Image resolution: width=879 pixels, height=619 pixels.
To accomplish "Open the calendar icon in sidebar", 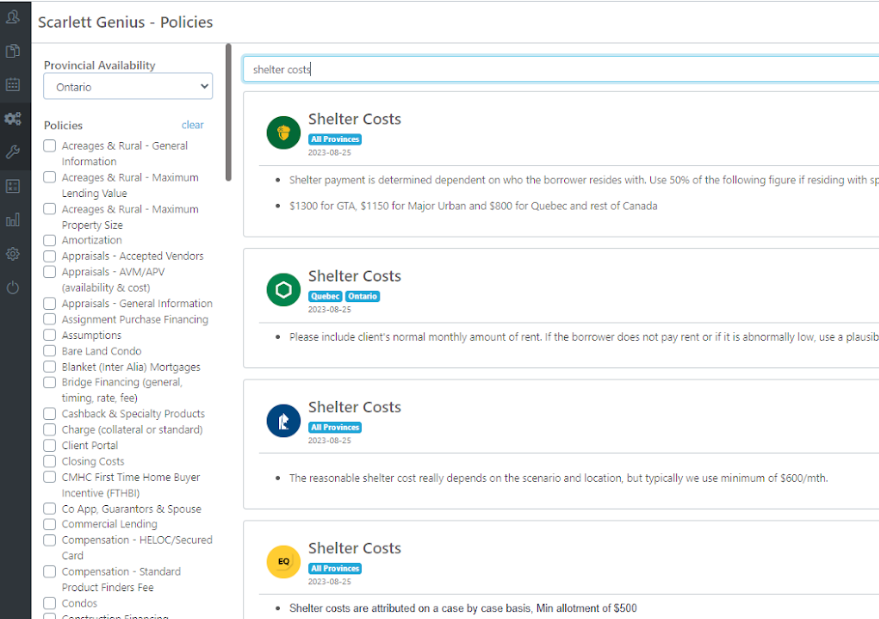I will click(x=12, y=85).
